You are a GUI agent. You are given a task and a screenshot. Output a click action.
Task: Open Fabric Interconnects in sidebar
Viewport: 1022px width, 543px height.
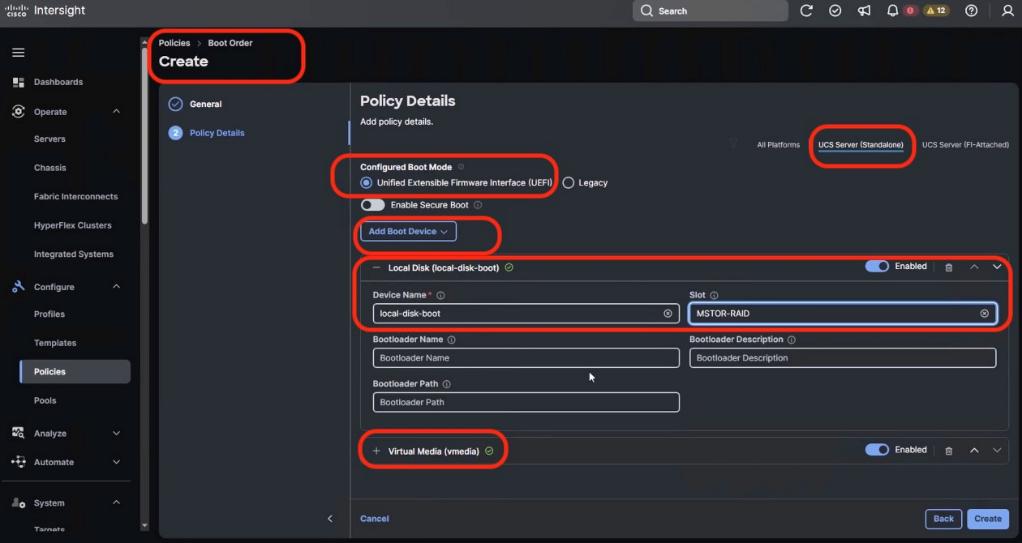[x=76, y=196]
